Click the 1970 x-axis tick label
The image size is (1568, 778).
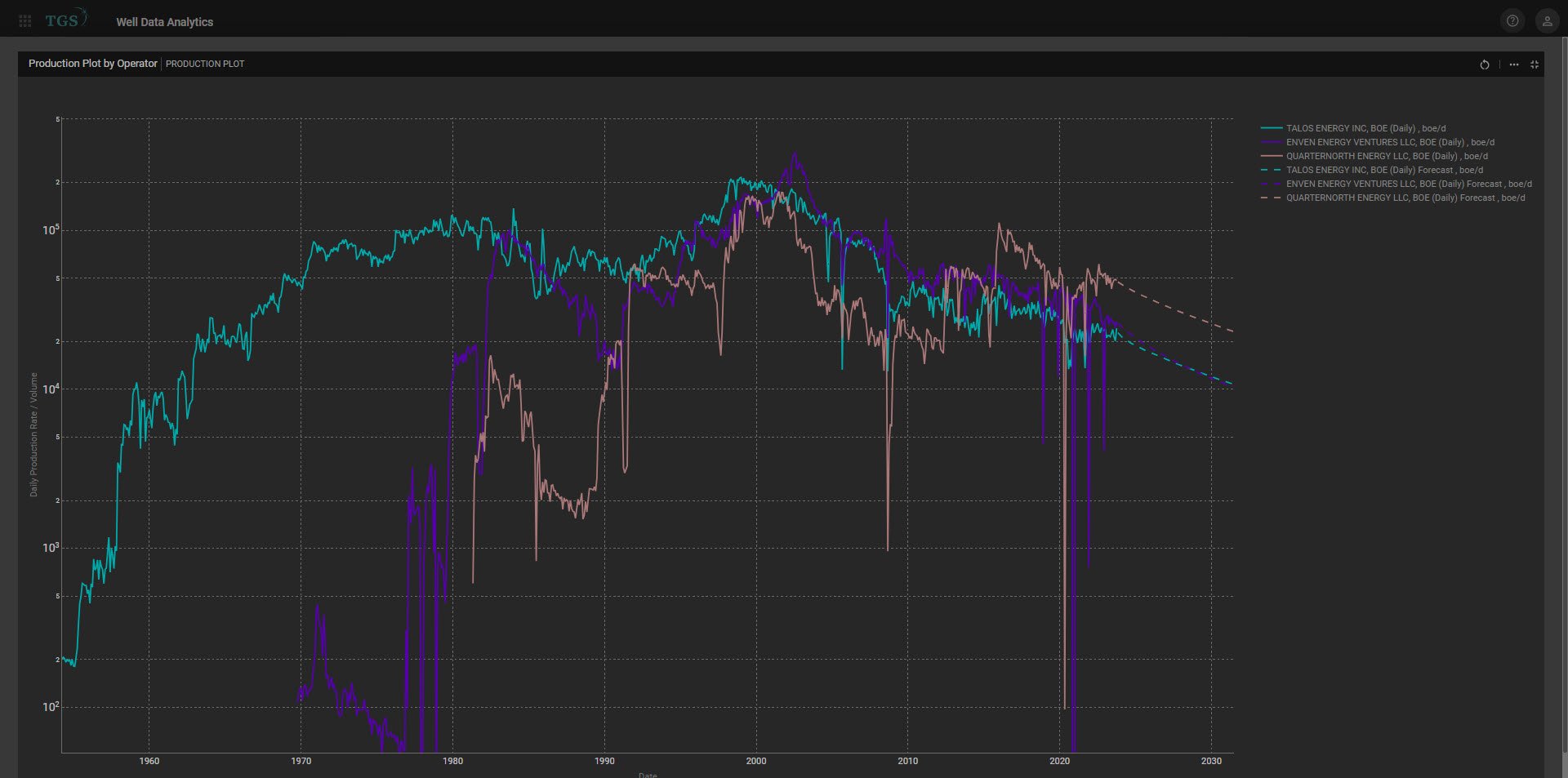coord(301,761)
